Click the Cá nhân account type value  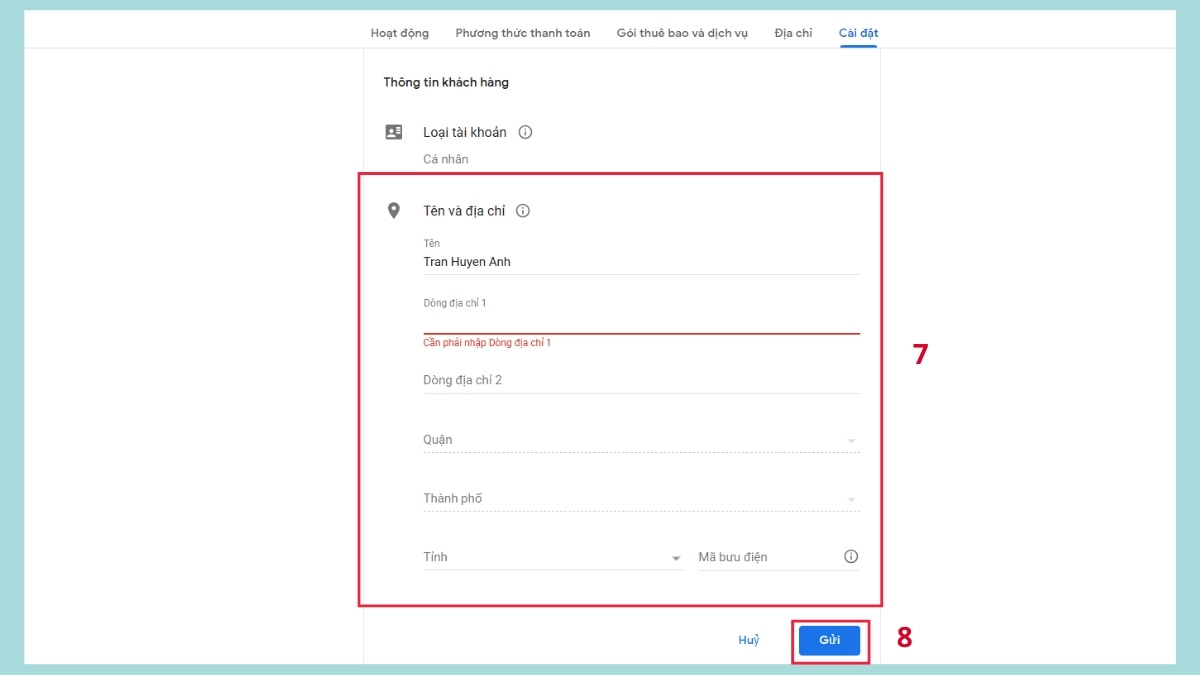(446, 159)
